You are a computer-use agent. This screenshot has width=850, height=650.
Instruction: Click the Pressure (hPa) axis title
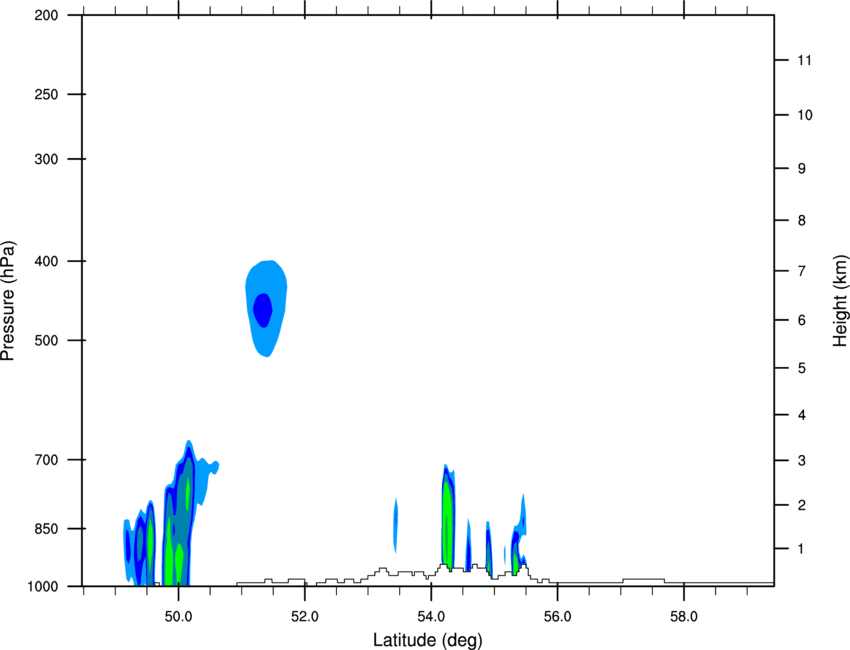click(x=8, y=301)
